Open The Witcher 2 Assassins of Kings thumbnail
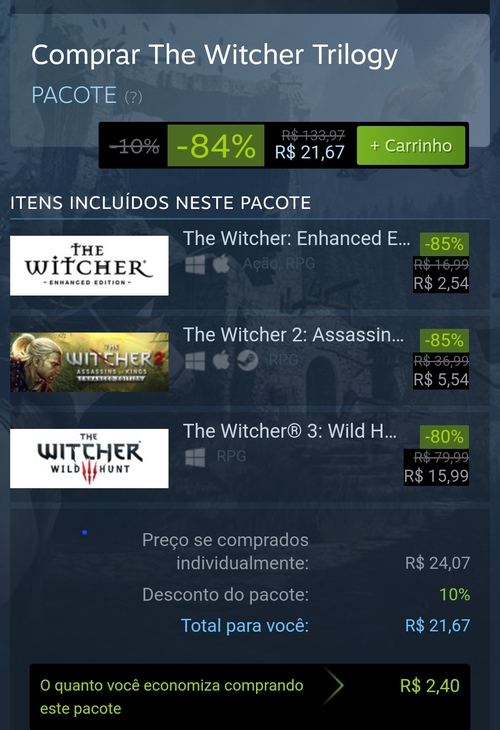The width and height of the screenshot is (500, 730). [x=89, y=362]
